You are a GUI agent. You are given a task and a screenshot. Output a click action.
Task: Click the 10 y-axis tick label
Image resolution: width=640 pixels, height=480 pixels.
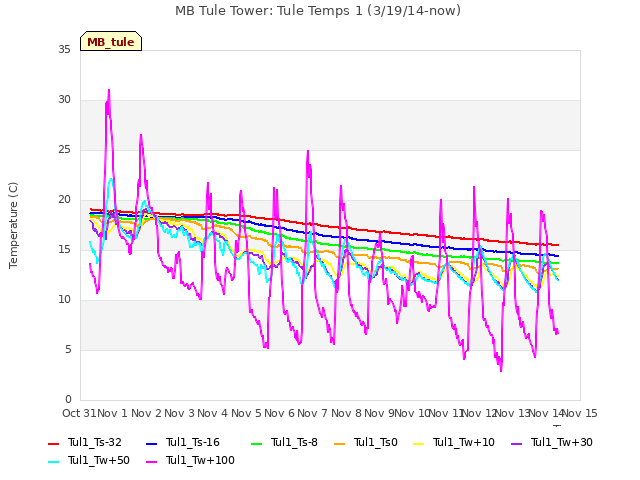[x=64, y=300]
